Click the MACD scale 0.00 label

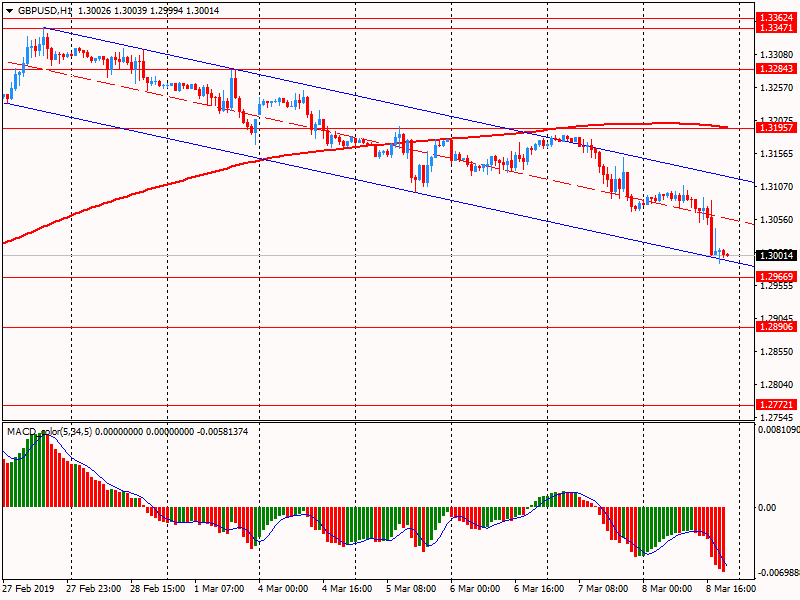[767, 508]
